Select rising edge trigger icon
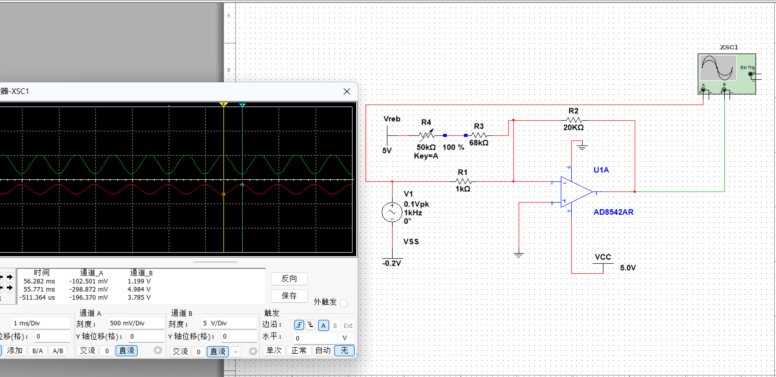 pyautogui.click(x=299, y=325)
